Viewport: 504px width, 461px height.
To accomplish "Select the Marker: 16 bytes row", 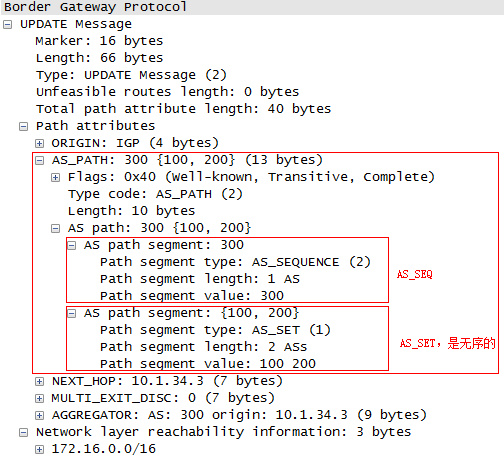I will [x=99, y=41].
